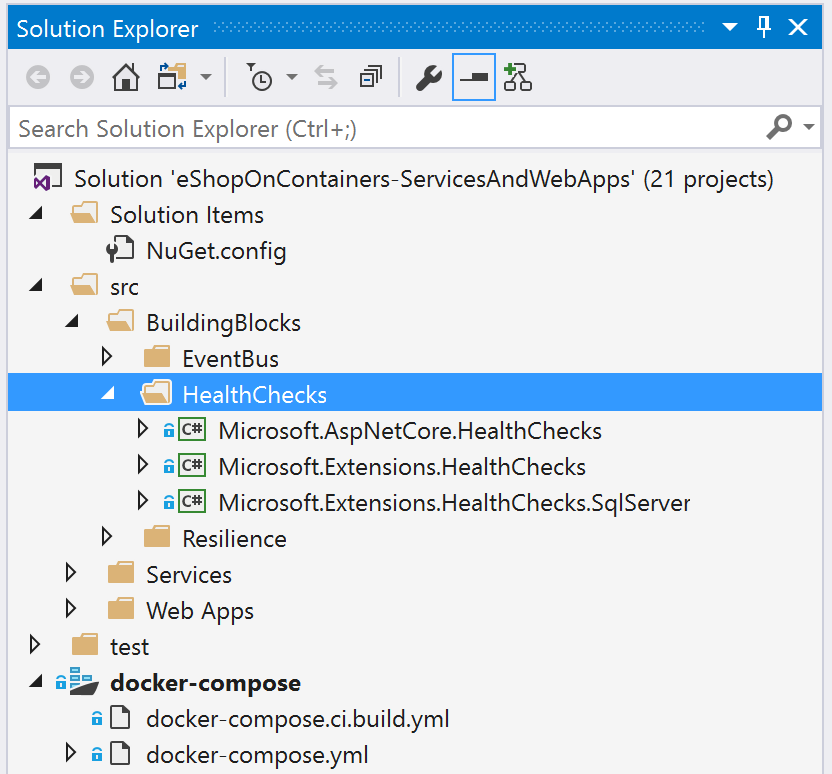Open the Window Position dropdown in title bar
Image resolution: width=832 pixels, height=774 pixels.
click(x=730, y=27)
